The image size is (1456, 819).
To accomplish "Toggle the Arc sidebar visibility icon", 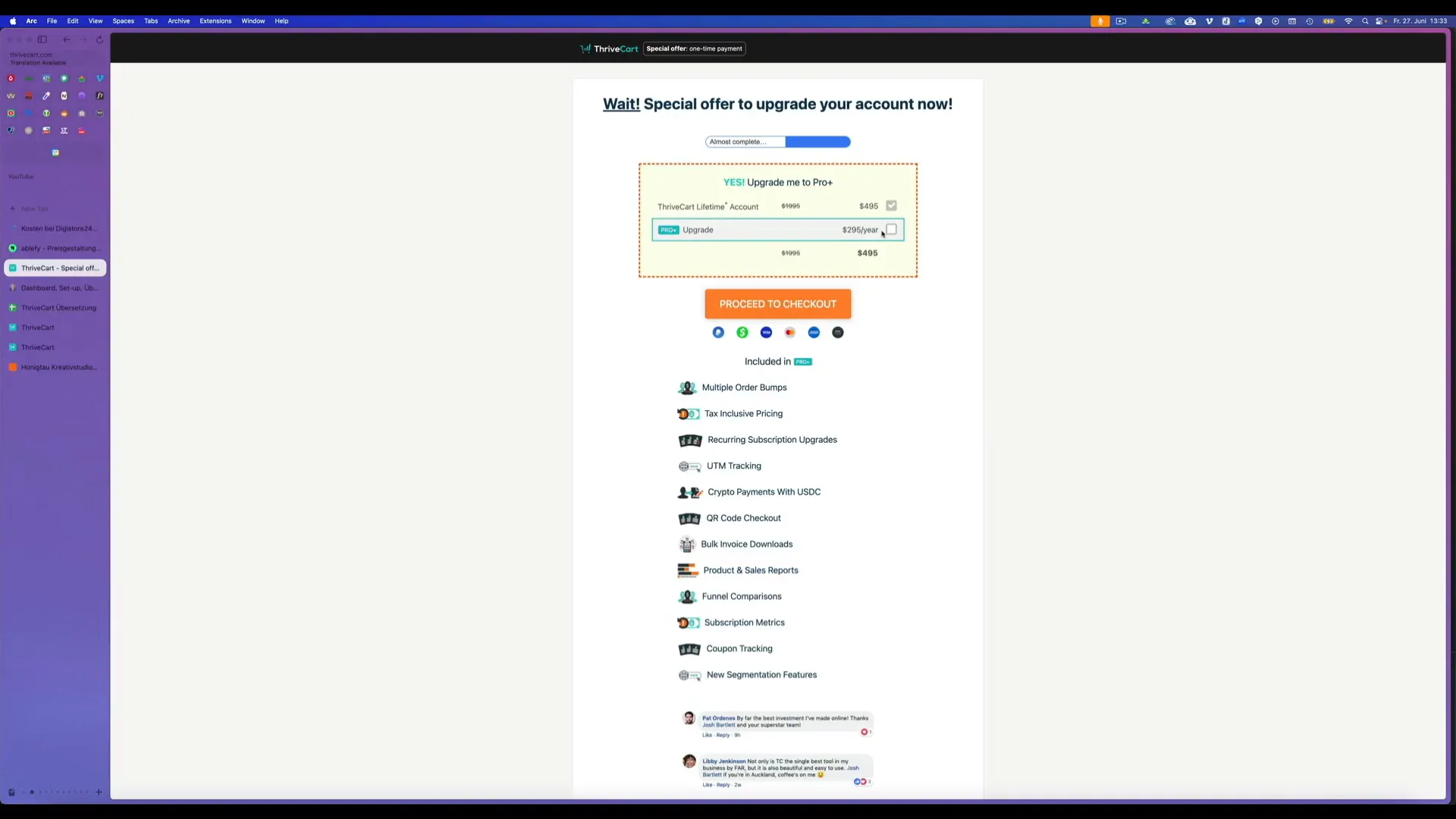I will pos(42,39).
